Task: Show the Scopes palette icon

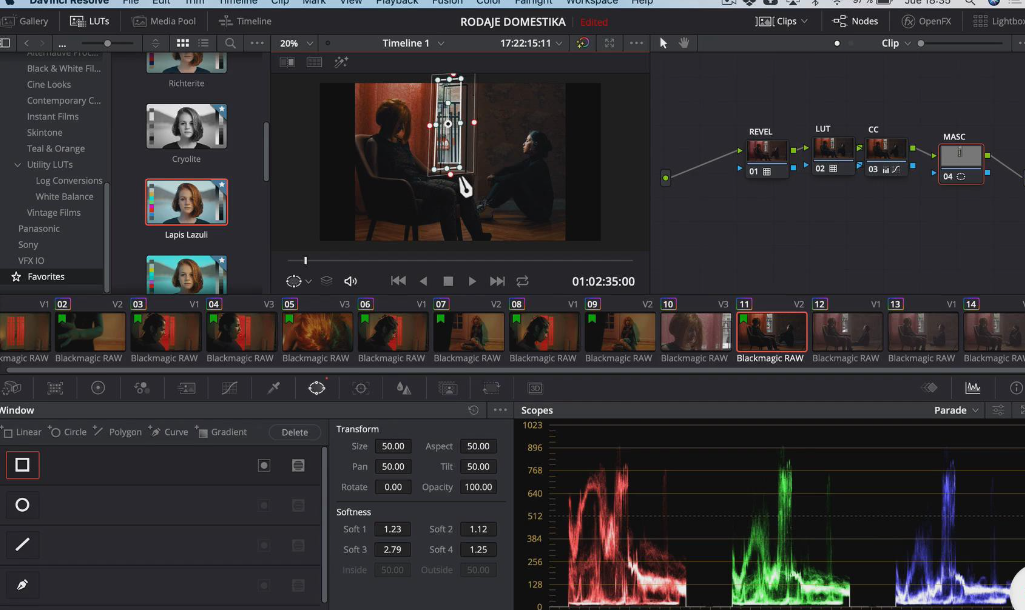Action: coord(973,388)
